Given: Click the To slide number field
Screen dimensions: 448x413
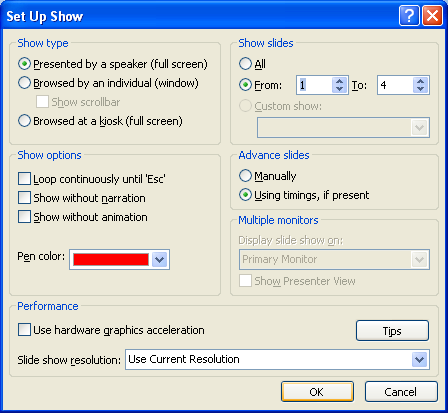Looking at the screenshot, I should 396,85.
